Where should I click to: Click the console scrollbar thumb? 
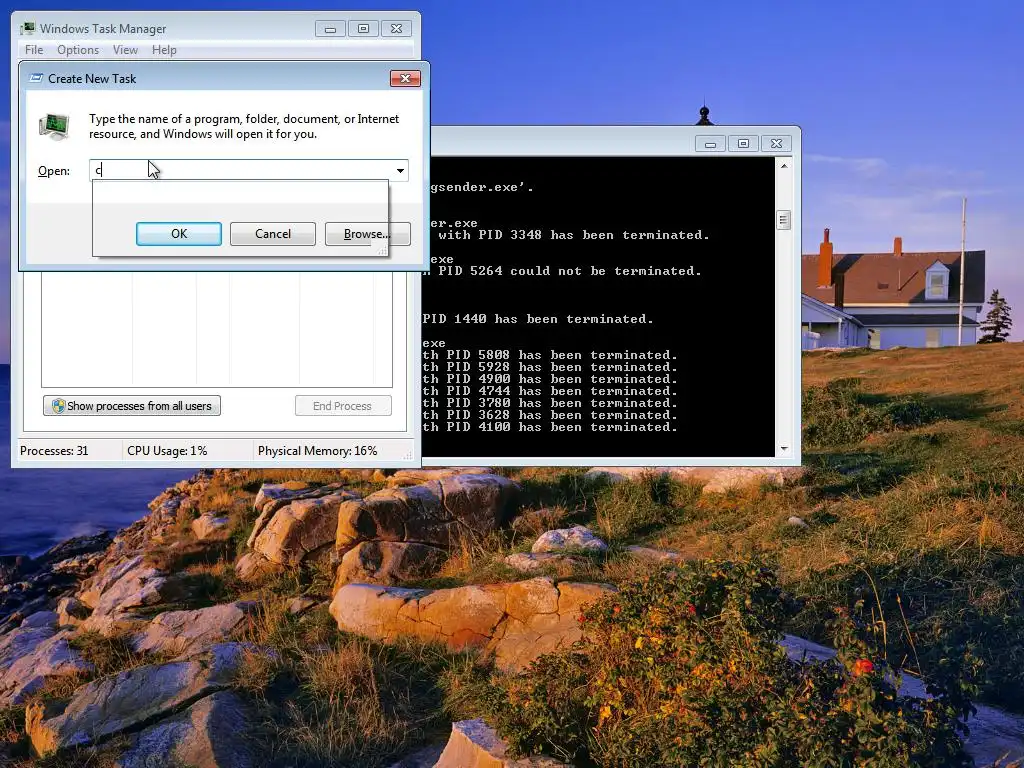[784, 220]
